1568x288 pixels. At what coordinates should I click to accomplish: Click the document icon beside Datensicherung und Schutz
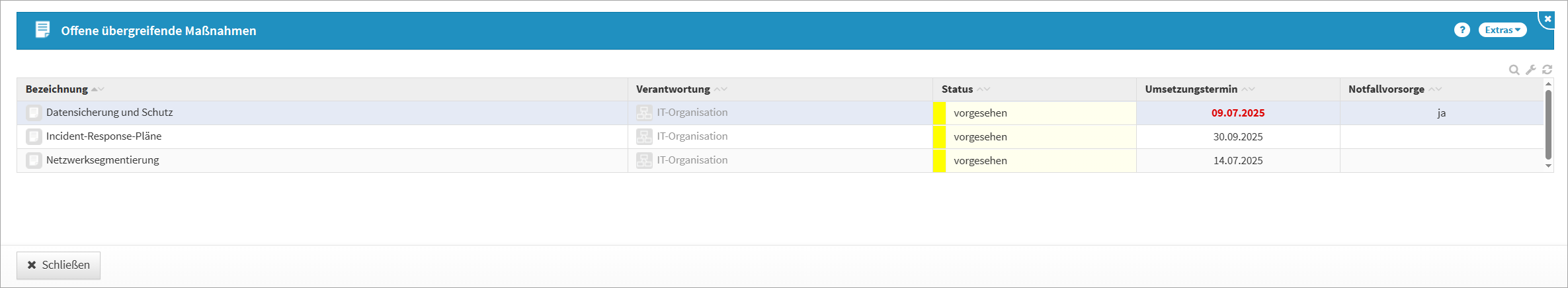34,113
